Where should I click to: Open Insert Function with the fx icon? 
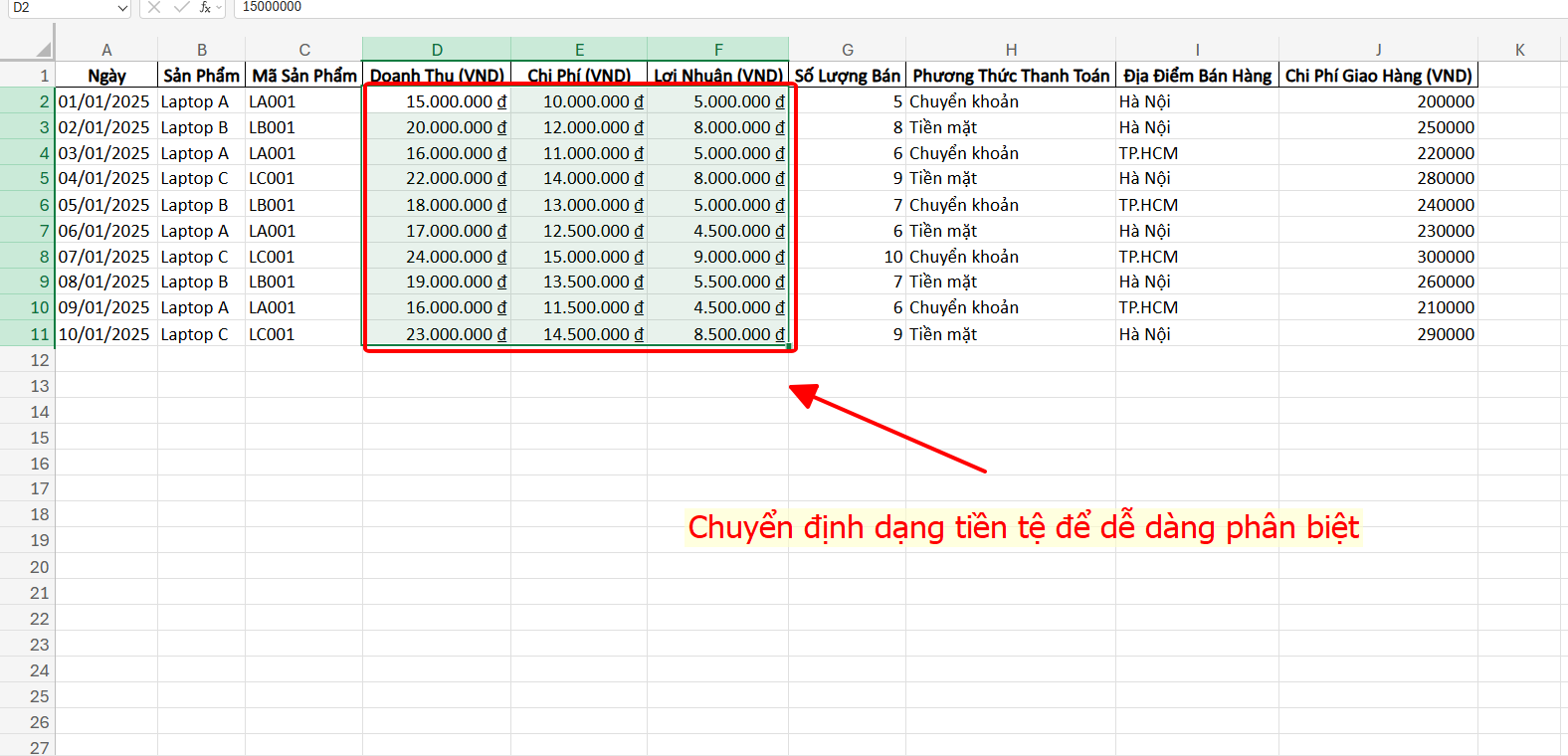click(x=204, y=7)
